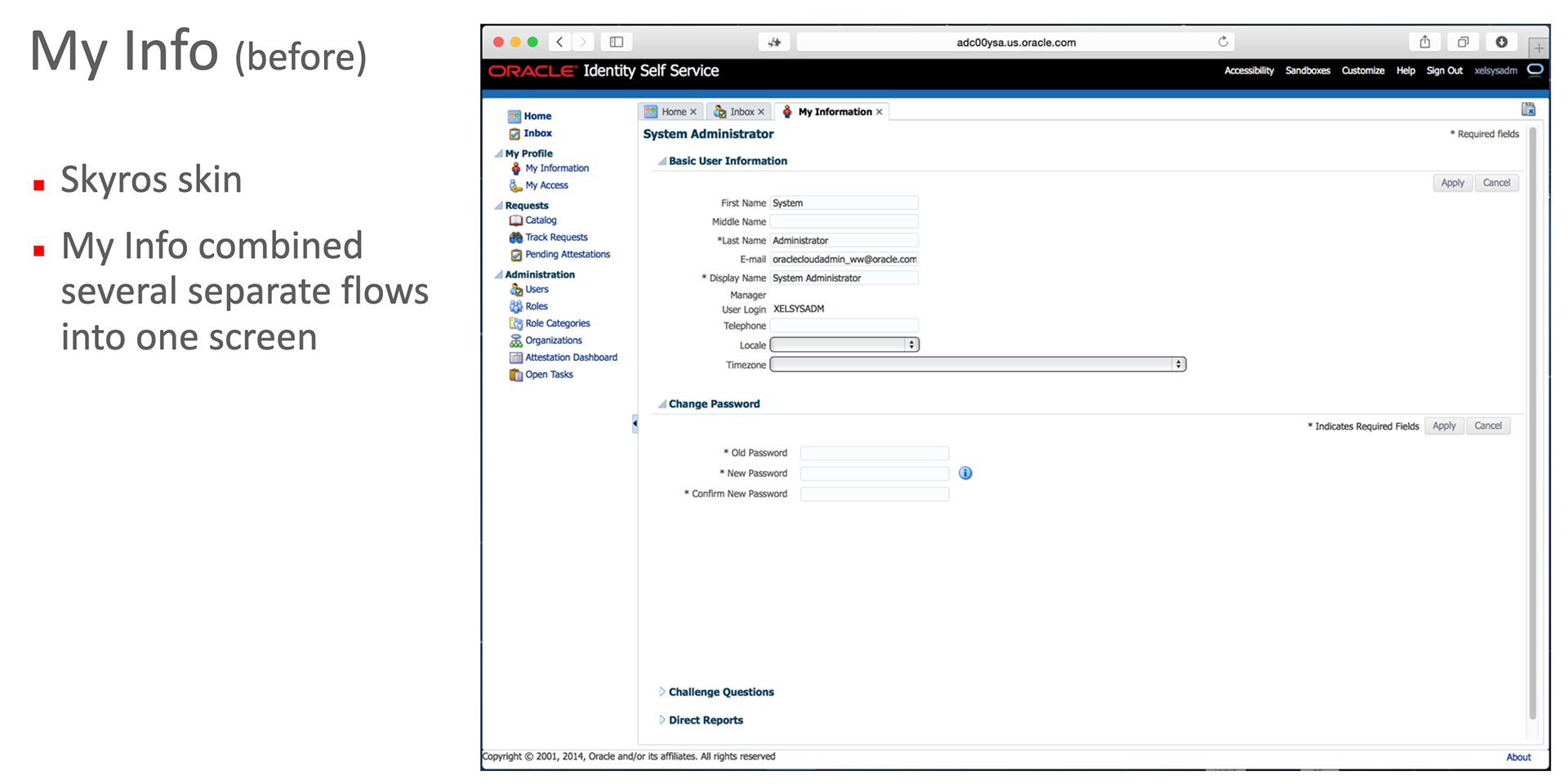This screenshot has height=784, width=1568.
Task: Click the Pending Attestations icon
Action: click(515, 255)
